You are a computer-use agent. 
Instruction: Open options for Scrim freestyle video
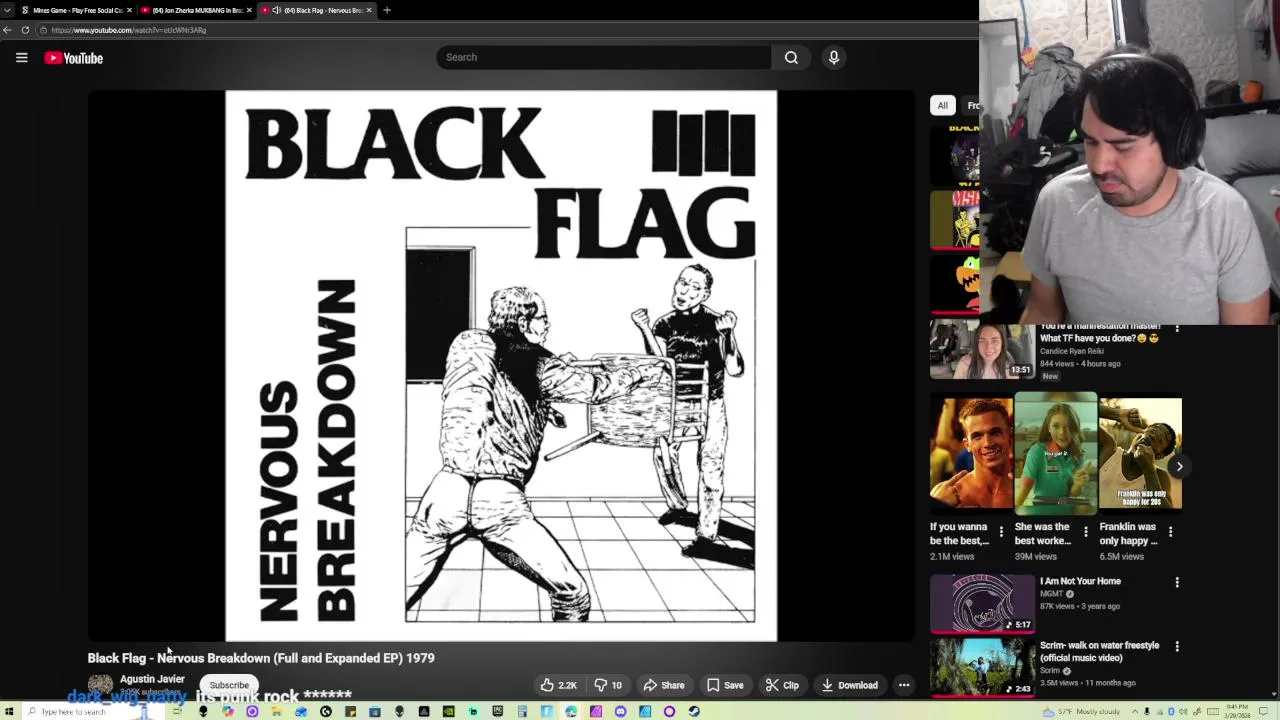[1177, 646]
